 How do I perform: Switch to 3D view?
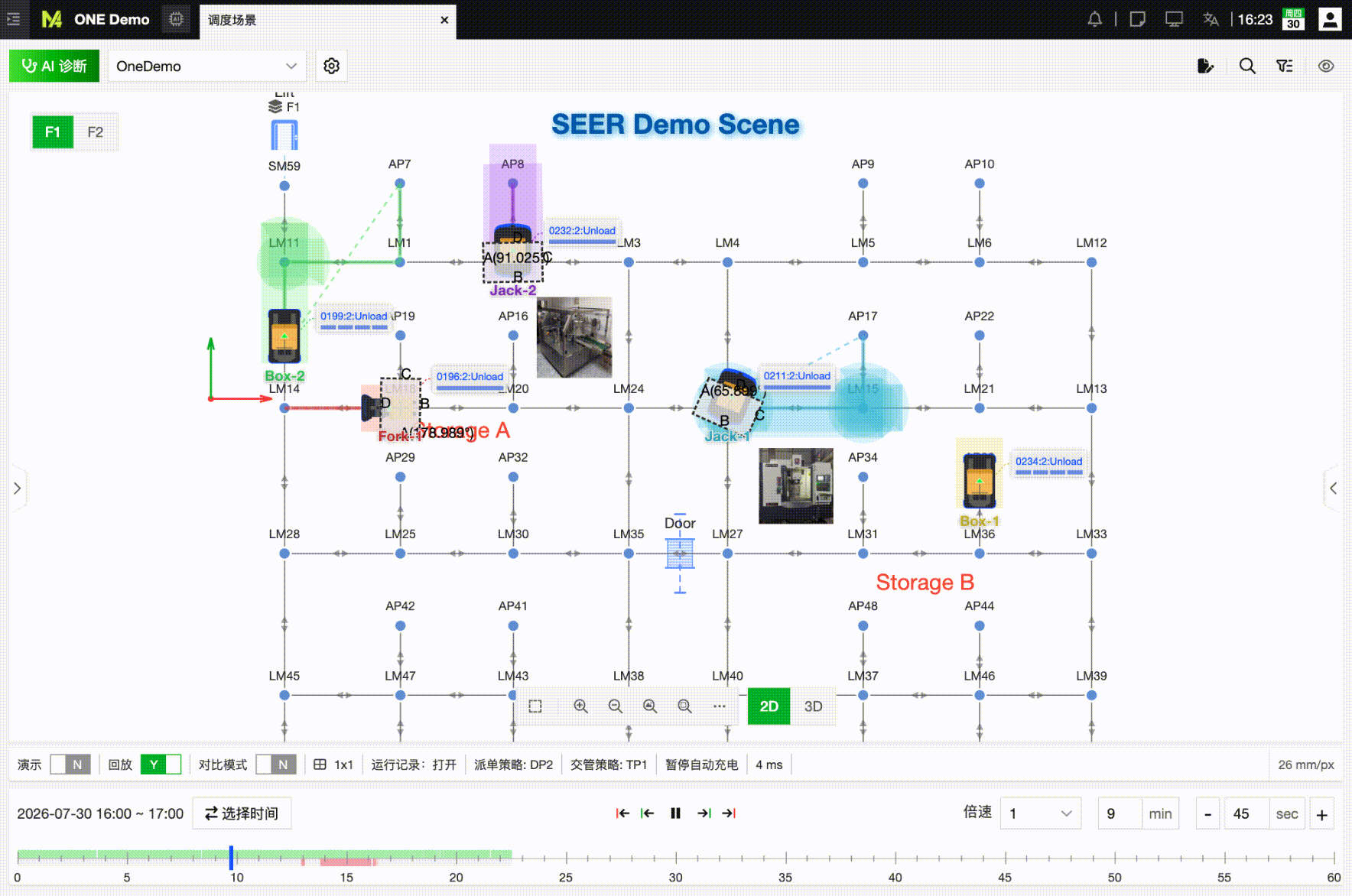pyautogui.click(x=813, y=706)
